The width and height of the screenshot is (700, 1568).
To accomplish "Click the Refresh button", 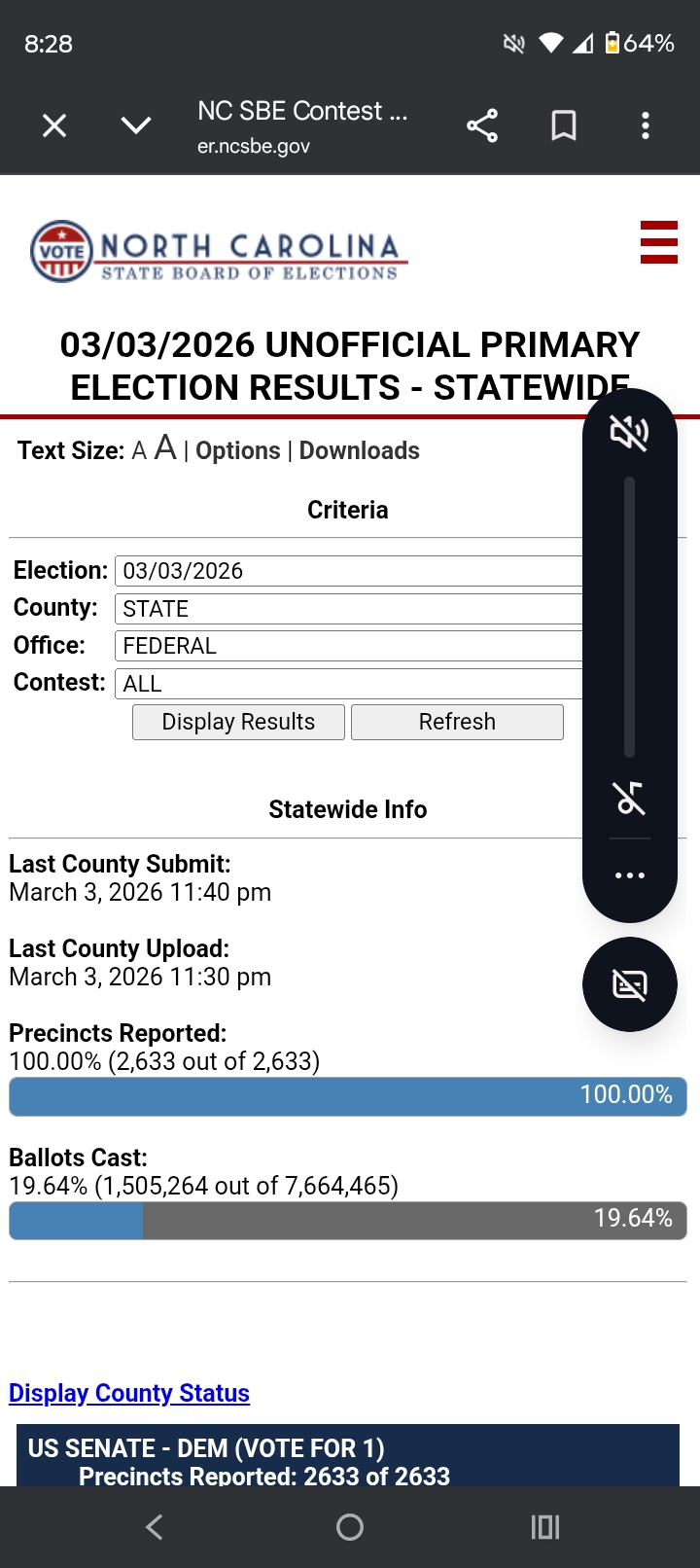I will (457, 722).
